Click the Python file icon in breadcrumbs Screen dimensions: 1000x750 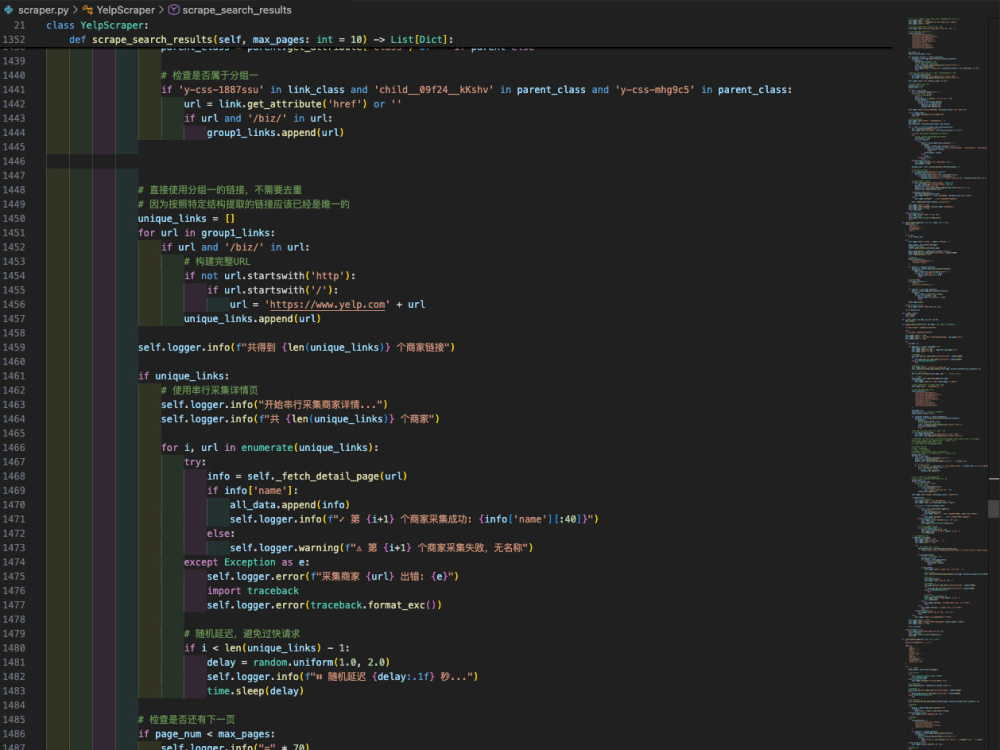[x=8, y=10]
